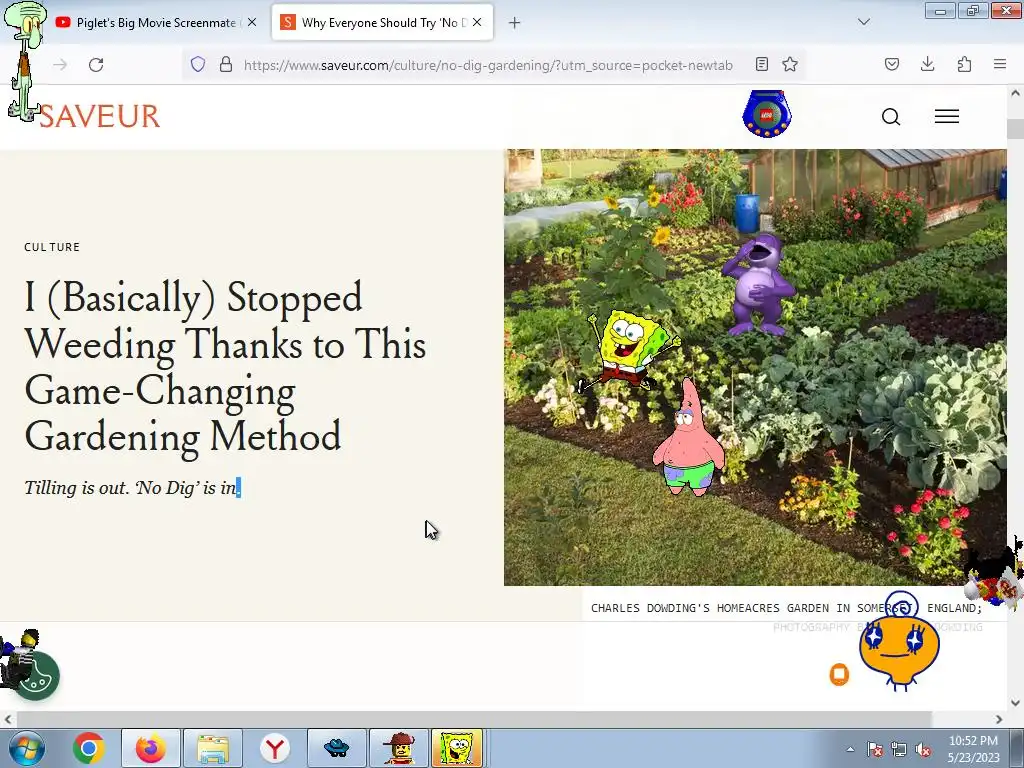Click the article headline text

tap(225, 366)
